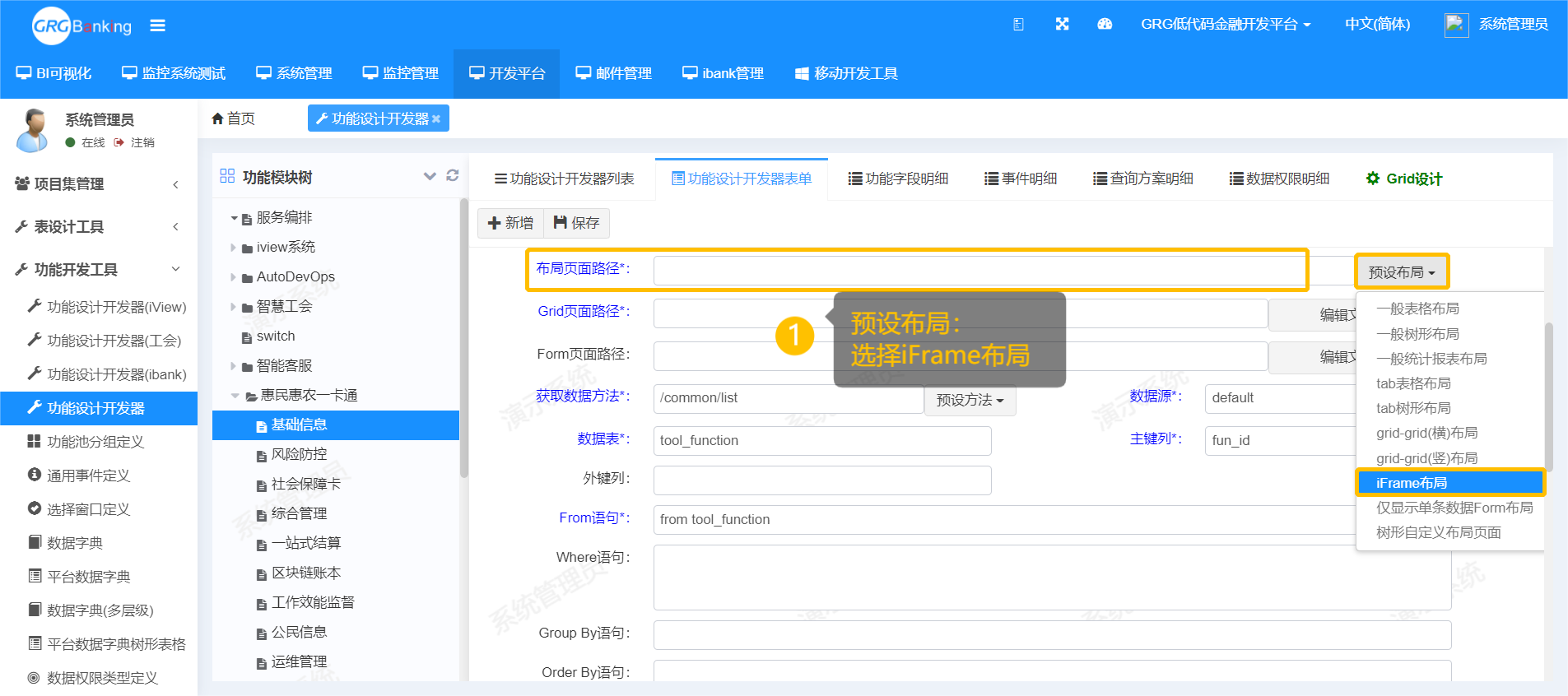Click the form panel vertical scrollbar

point(1548,397)
